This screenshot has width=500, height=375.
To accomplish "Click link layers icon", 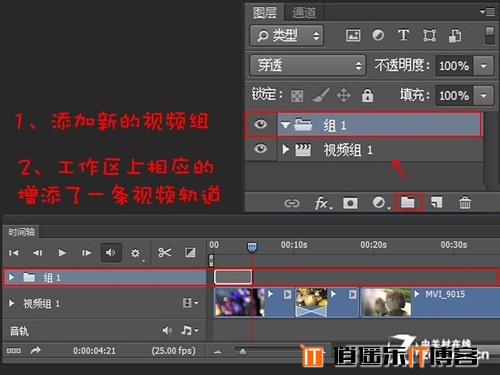I will 292,203.
